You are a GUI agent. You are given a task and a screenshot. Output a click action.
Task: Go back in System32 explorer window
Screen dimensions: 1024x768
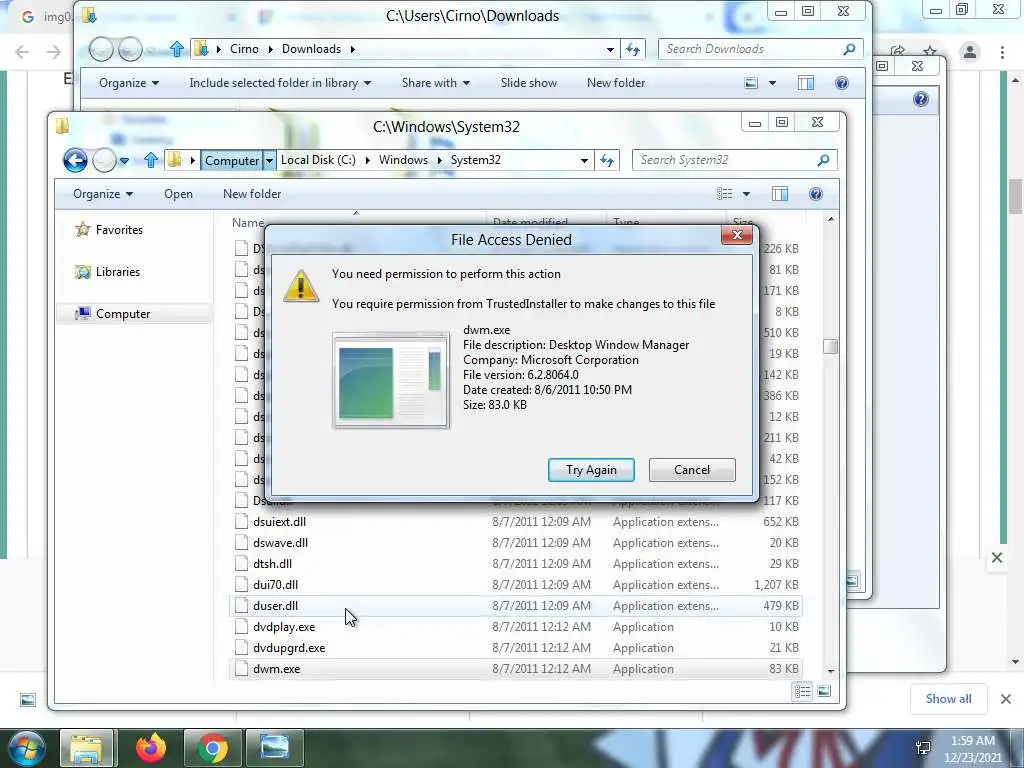[75, 160]
